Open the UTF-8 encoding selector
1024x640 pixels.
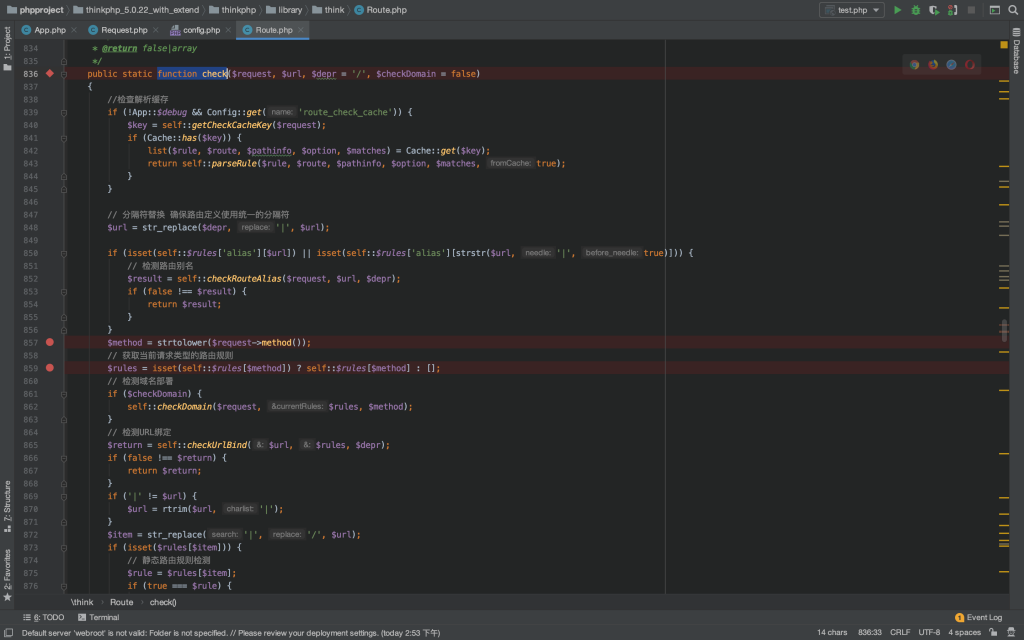pyautogui.click(x=928, y=632)
